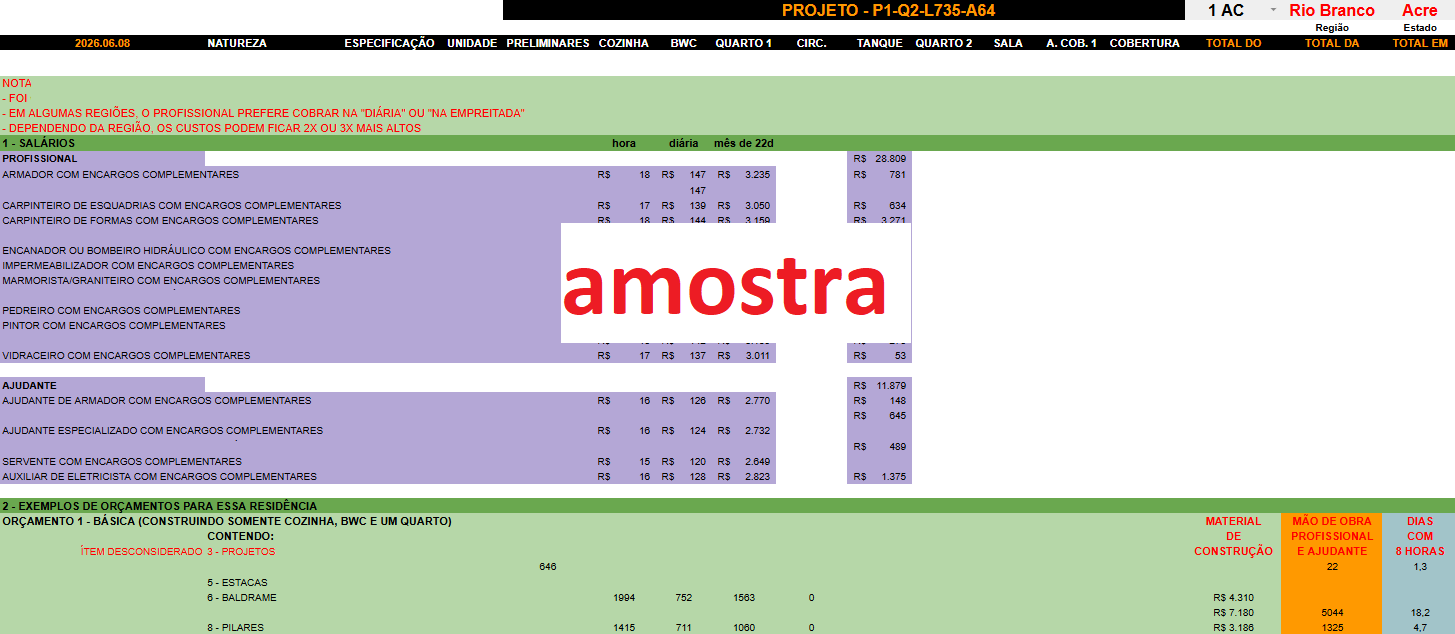
Task: Select the TANQUE column header
Action: click(879, 43)
